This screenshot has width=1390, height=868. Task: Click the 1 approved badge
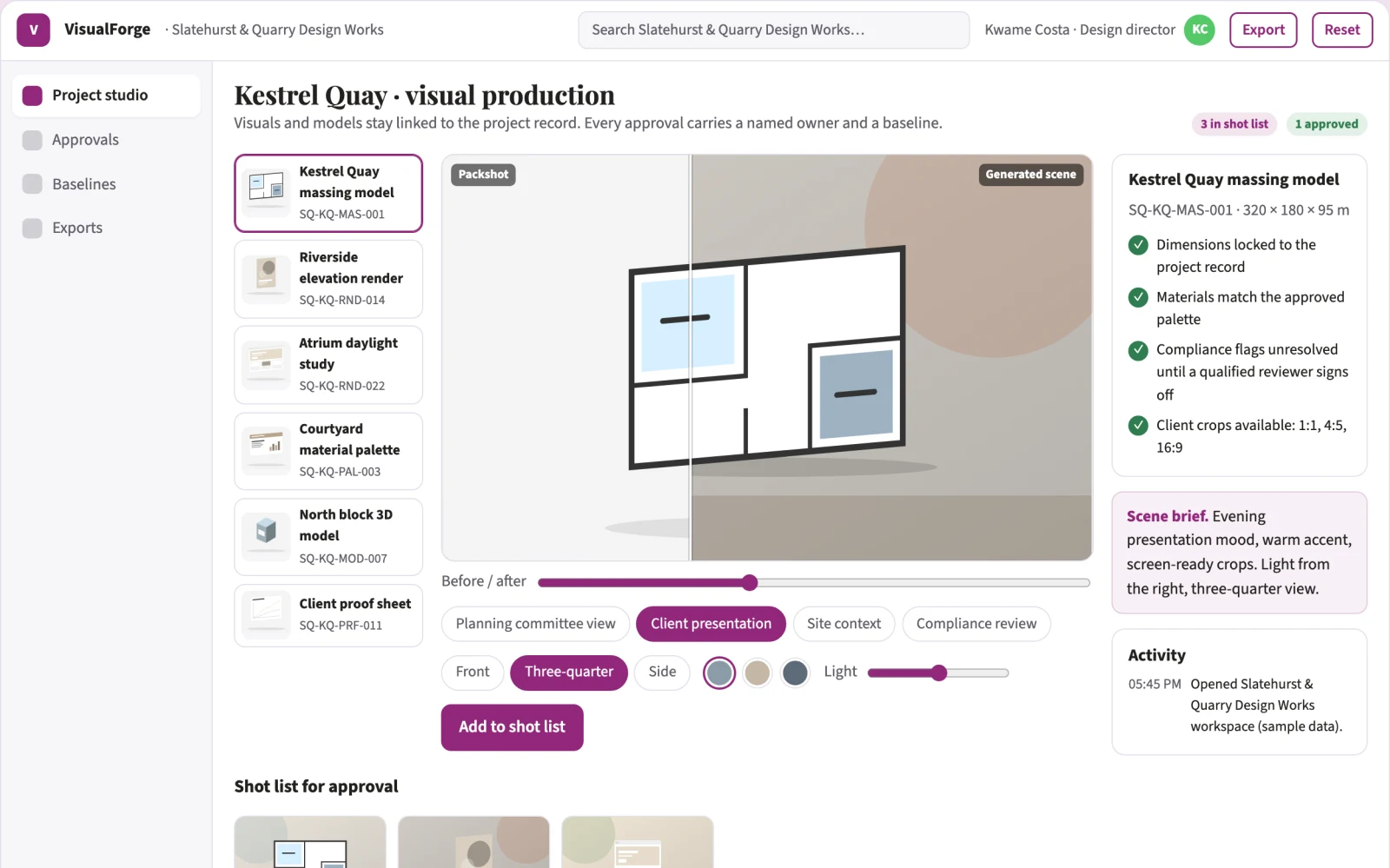coord(1327,124)
